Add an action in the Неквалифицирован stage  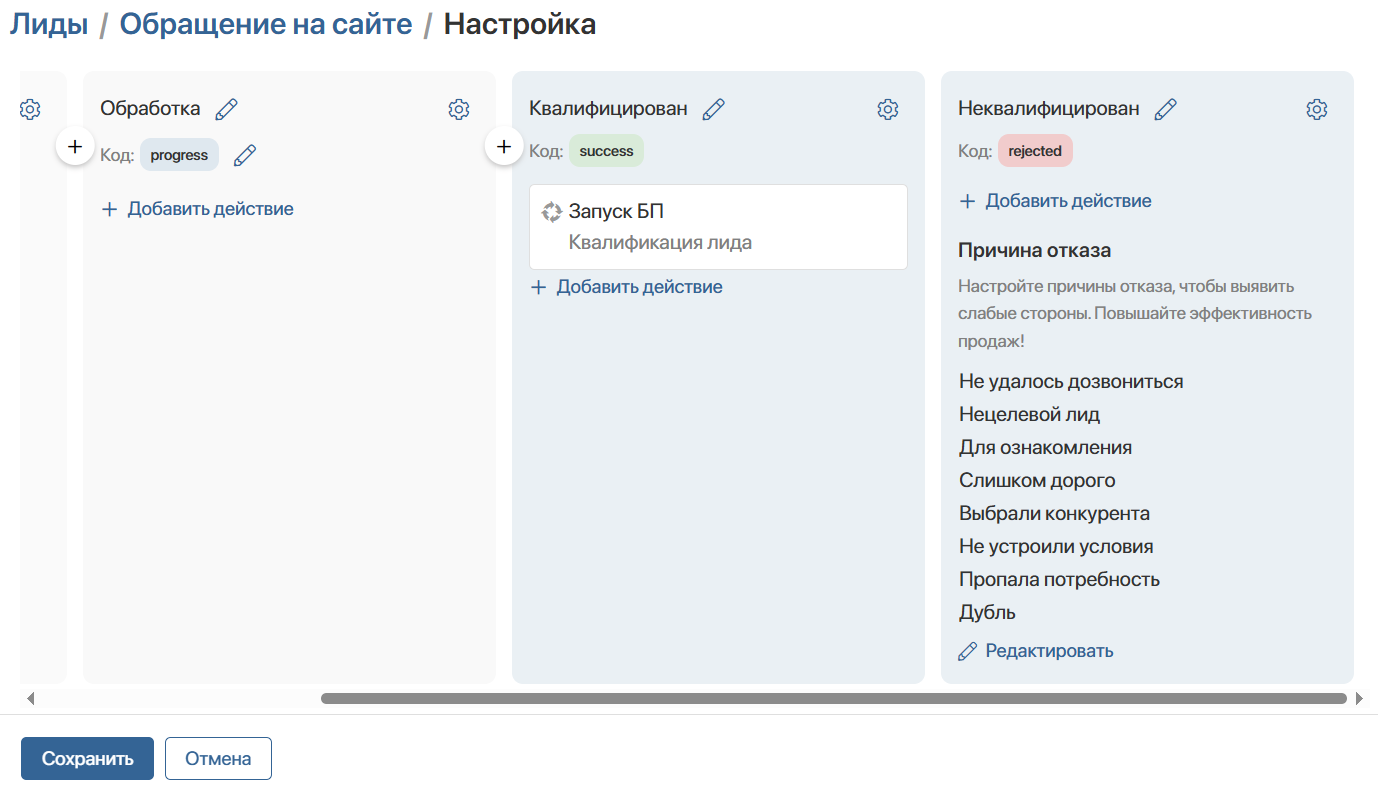point(1056,201)
